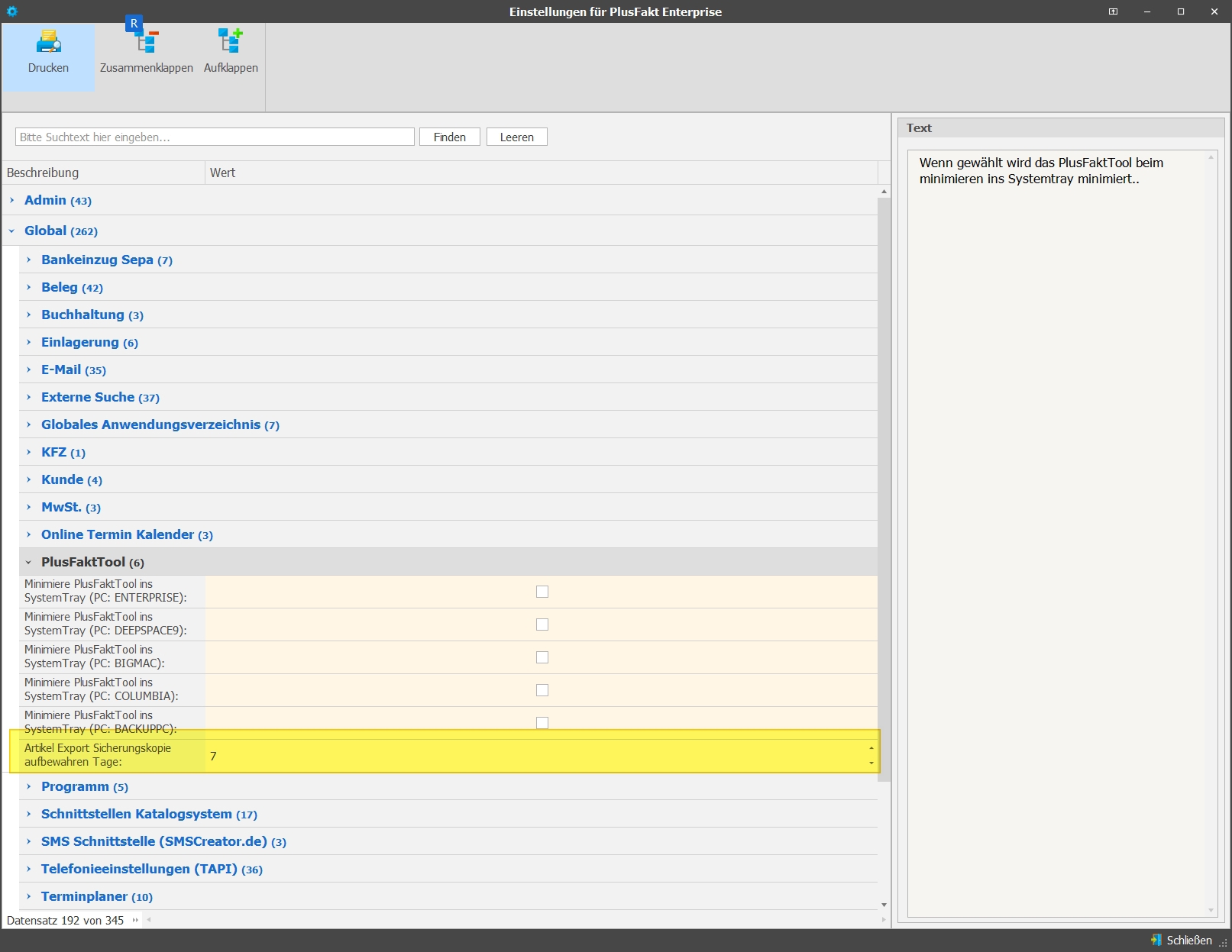Image resolution: width=1232 pixels, height=952 pixels.
Task: Expand Buchhaltung (3) node
Action: click(x=28, y=315)
